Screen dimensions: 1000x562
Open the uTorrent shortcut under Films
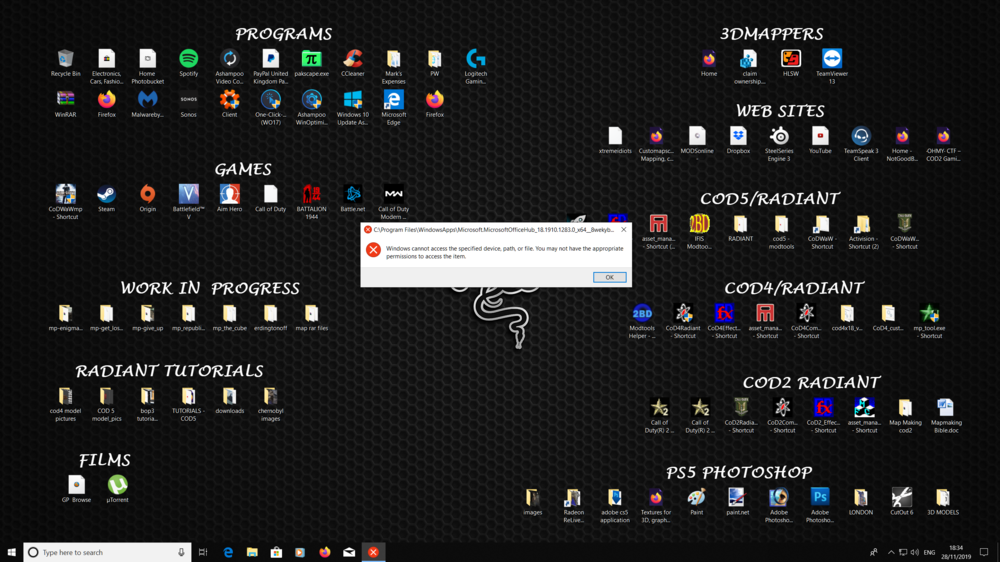point(117,485)
